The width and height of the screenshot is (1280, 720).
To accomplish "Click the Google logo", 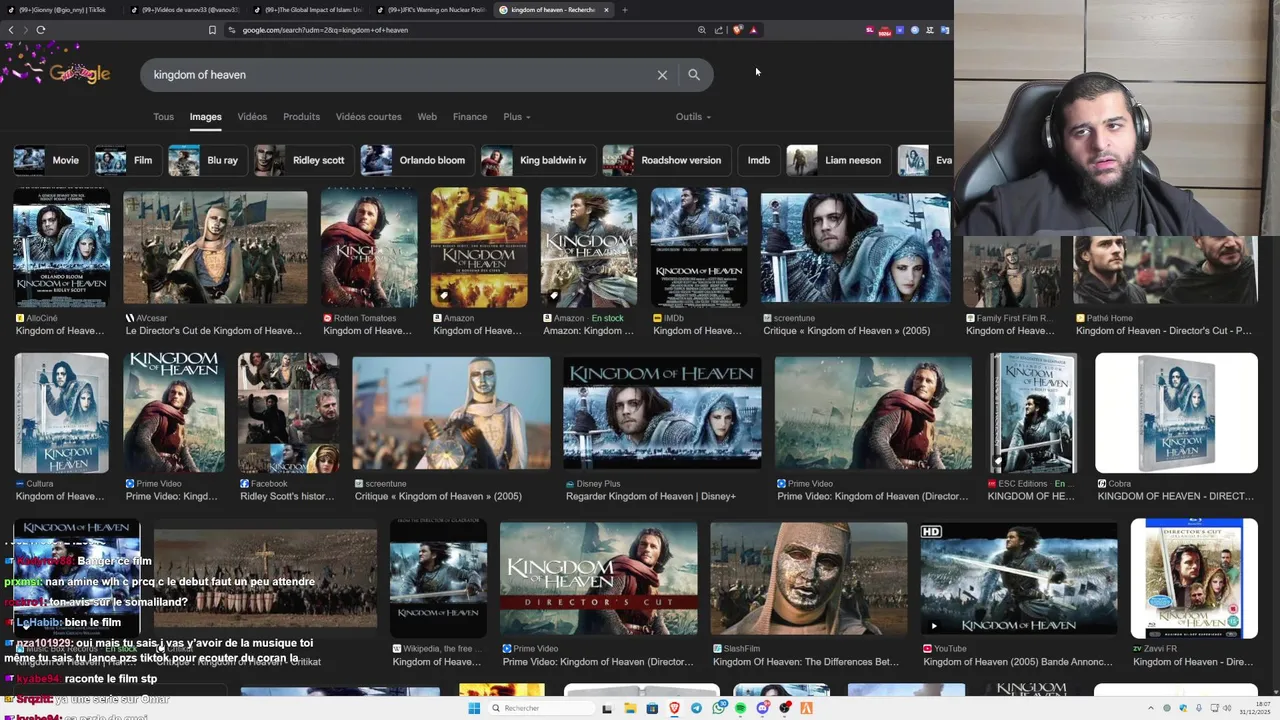I will click(80, 74).
